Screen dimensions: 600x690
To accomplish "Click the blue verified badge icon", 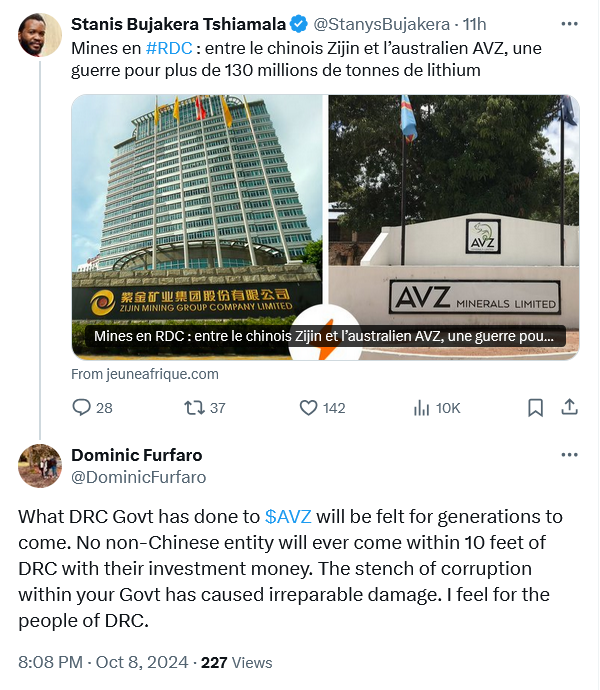I will (299, 24).
